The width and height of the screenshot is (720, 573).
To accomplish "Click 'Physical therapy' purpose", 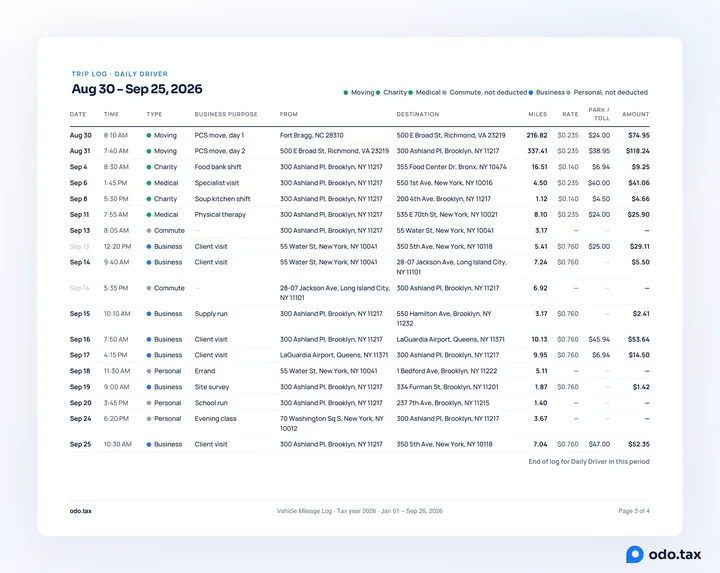I will pyautogui.click(x=220, y=214).
